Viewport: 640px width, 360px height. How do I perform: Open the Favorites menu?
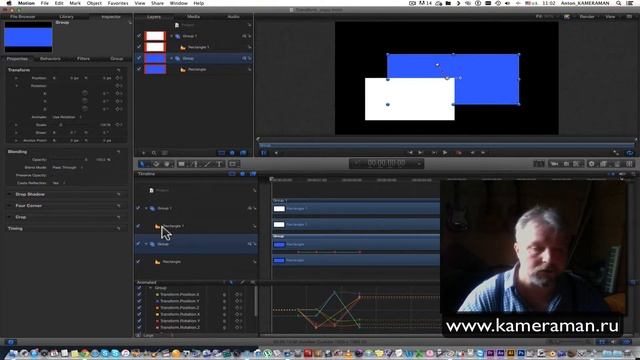coord(118,3)
